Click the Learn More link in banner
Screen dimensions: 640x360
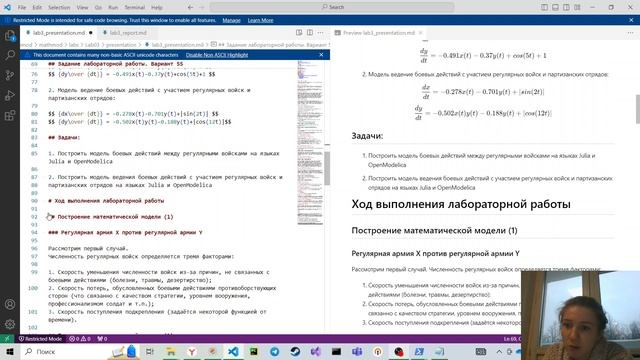tap(260, 20)
